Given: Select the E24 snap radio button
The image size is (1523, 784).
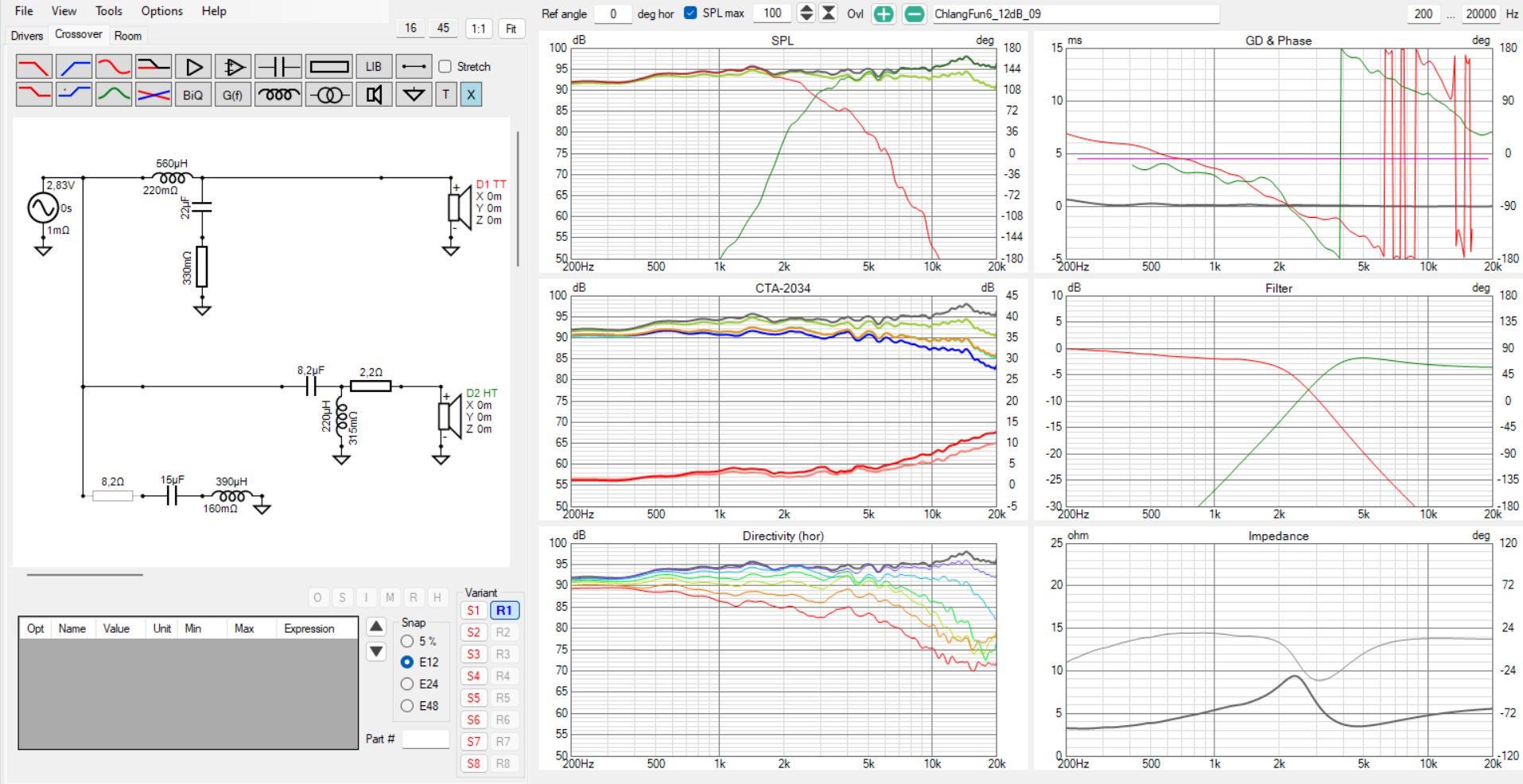Looking at the screenshot, I should (x=407, y=684).
